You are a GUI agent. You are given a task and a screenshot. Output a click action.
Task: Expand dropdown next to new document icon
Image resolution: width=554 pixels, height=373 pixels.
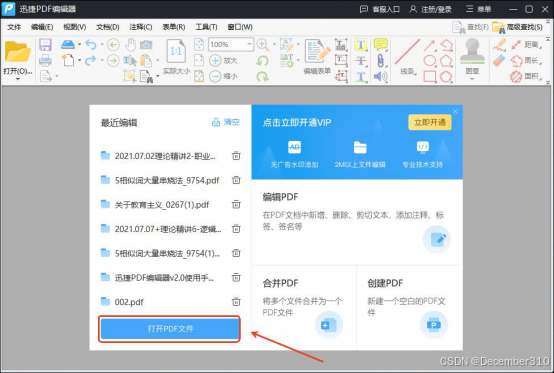(79, 60)
